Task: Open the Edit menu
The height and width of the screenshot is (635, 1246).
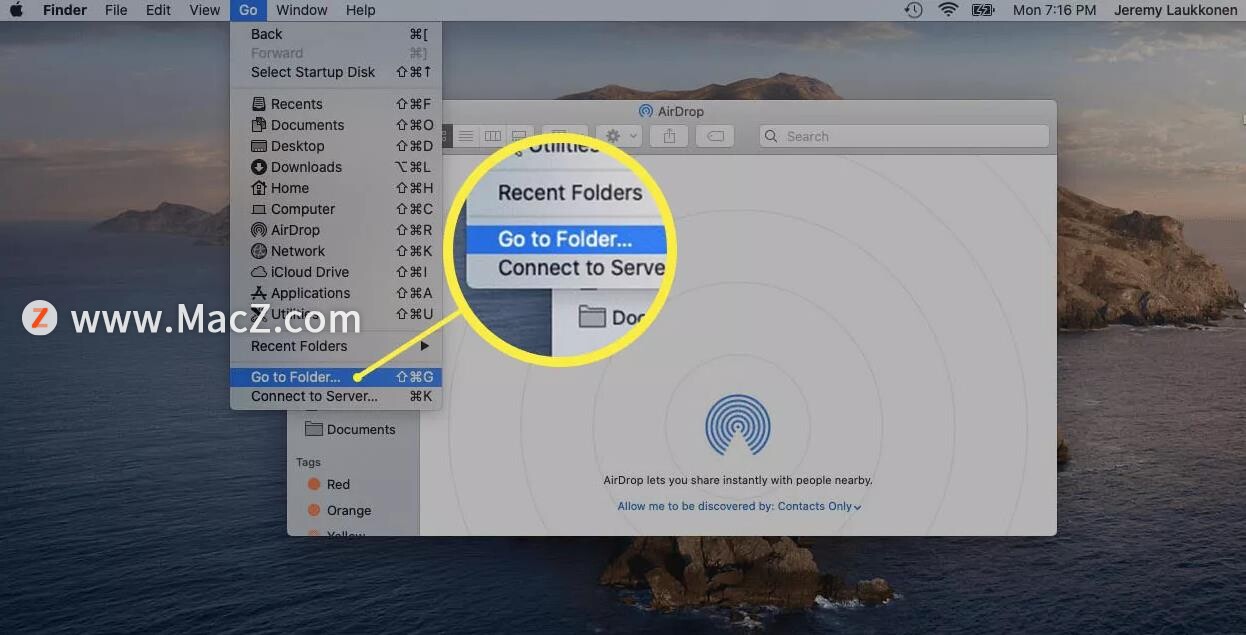Action: (x=158, y=10)
